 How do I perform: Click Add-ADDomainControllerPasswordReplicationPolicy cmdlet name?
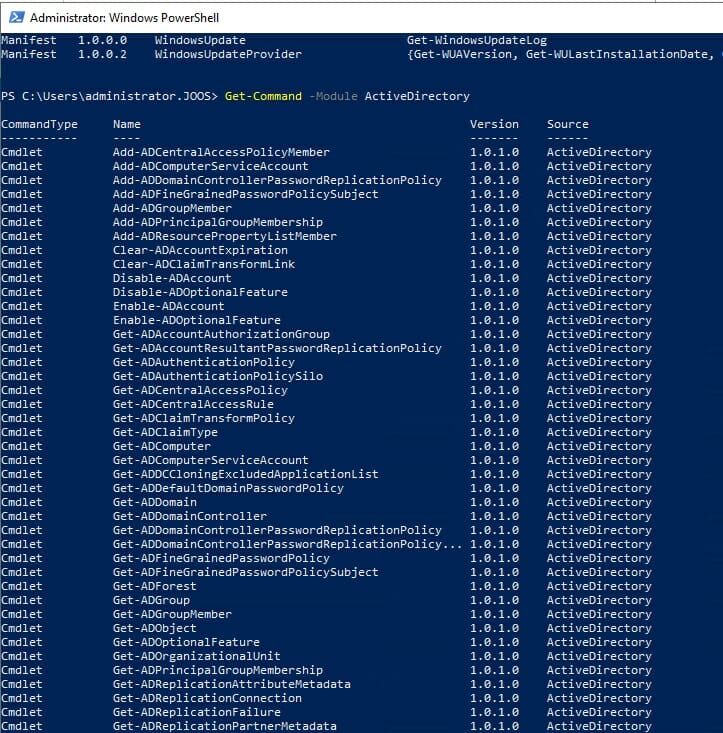[x=277, y=180]
